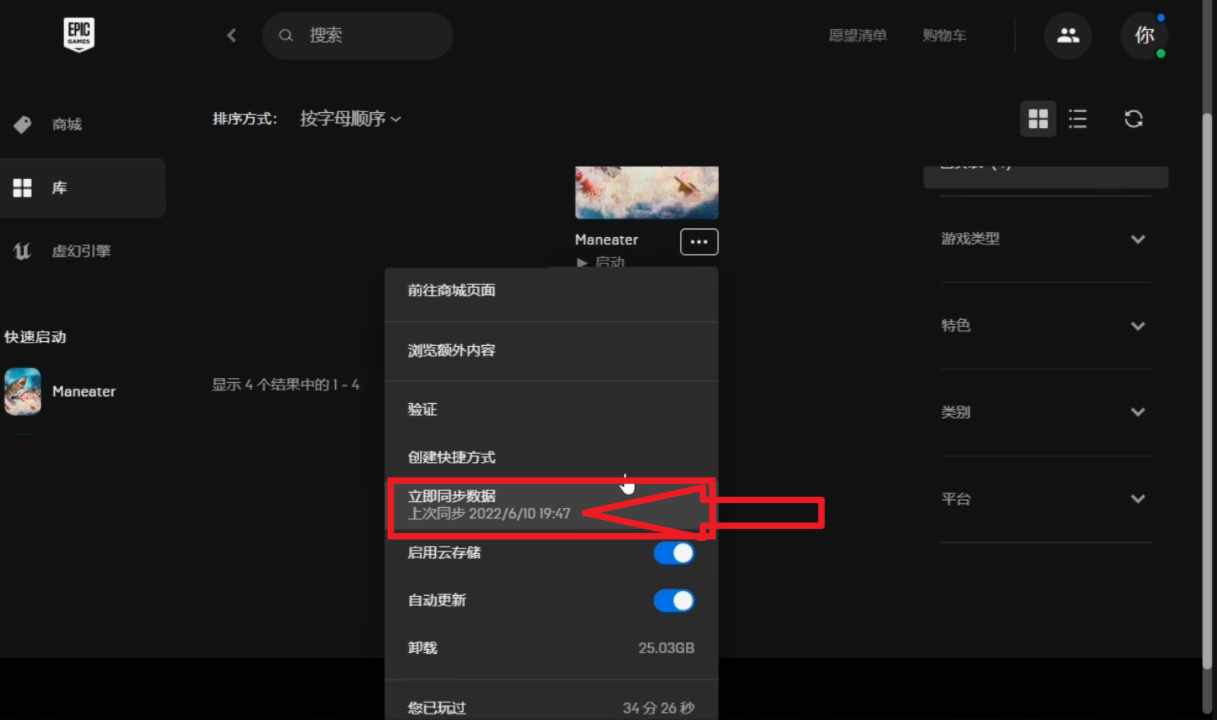Click the 商城 tag icon in sidebar
Viewport: 1217px width, 720px height.
(22, 125)
